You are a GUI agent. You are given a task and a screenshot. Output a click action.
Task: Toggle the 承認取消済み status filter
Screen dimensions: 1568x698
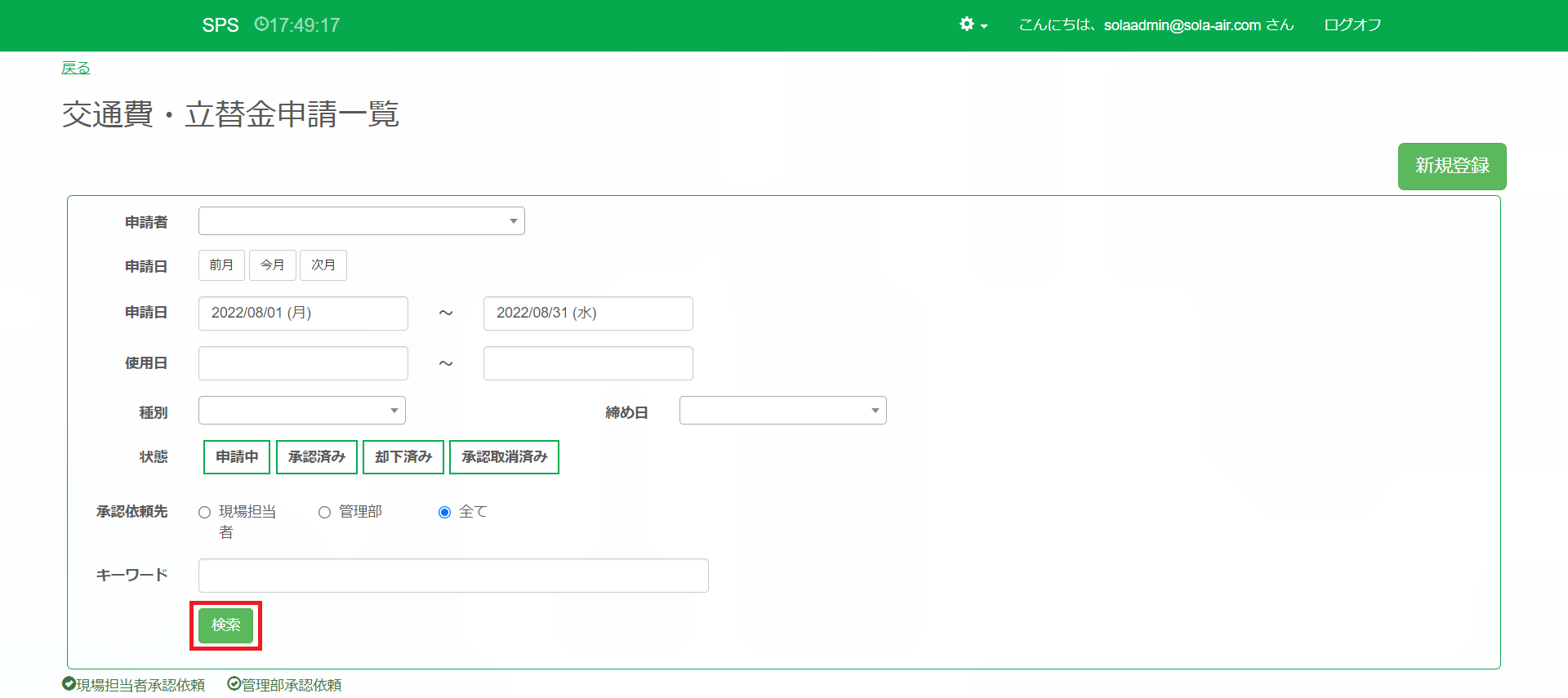click(504, 457)
